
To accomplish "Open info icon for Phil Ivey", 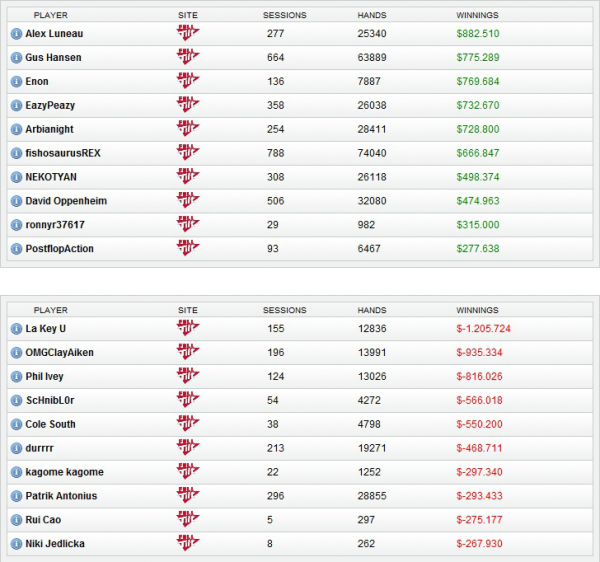I will [16, 376].
